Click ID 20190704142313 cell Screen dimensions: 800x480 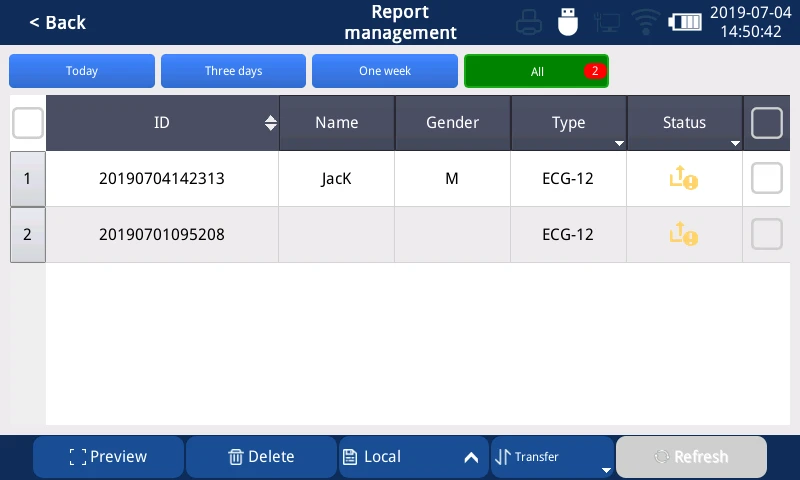162,179
